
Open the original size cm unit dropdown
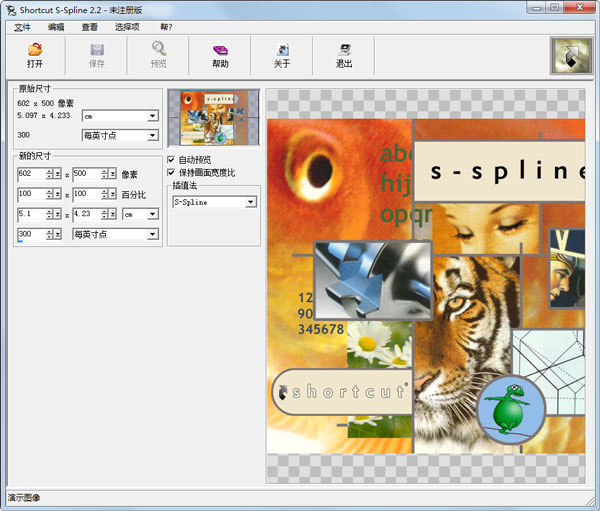point(153,115)
